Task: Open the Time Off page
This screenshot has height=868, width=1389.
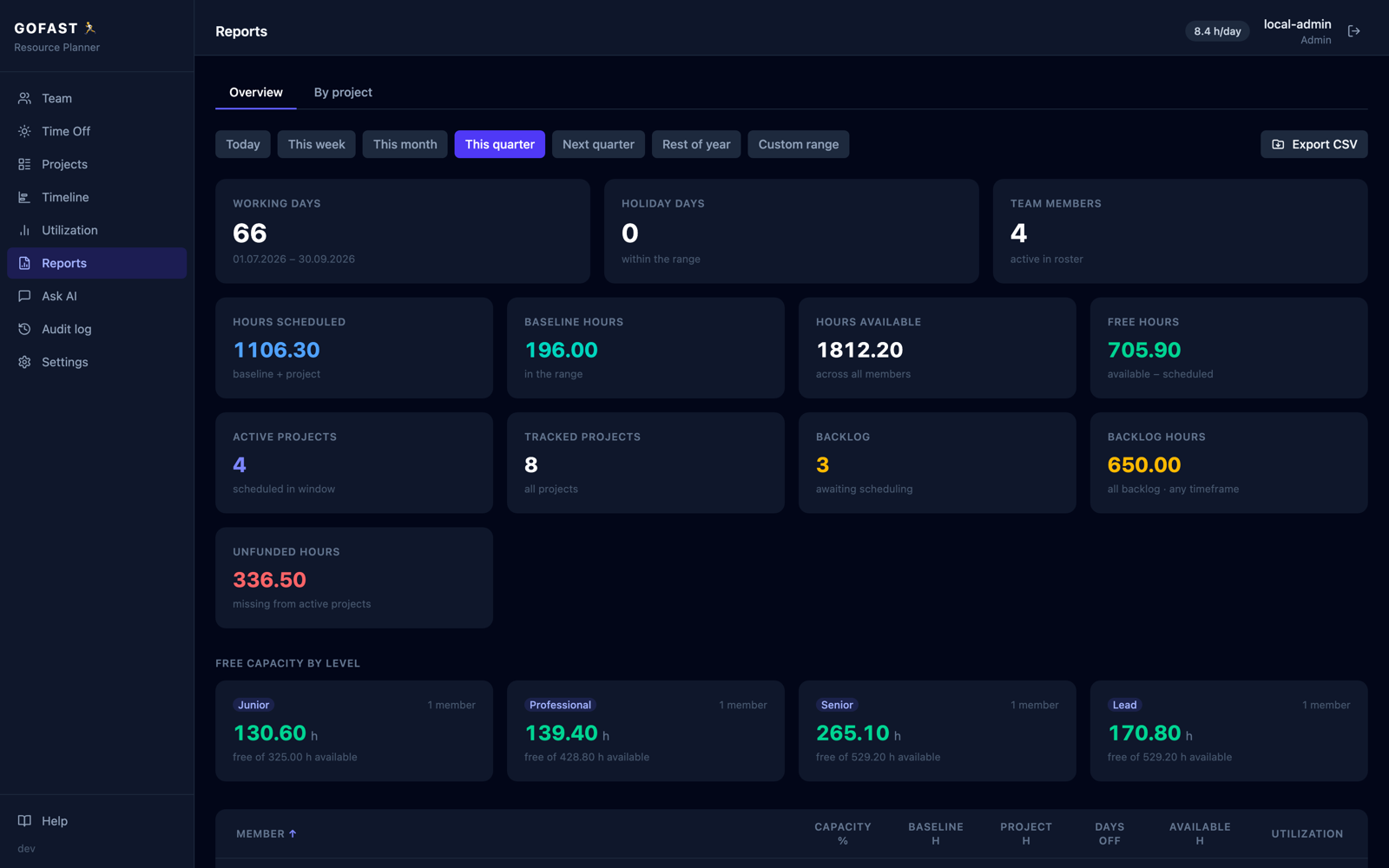Action: (96, 131)
